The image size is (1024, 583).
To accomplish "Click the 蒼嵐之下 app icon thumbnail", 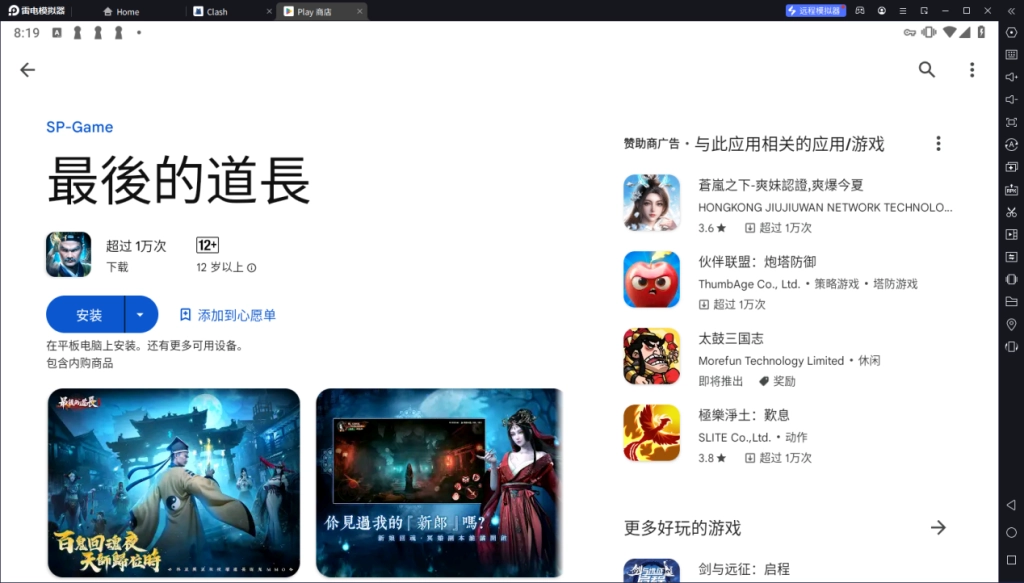I will [652, 203].
